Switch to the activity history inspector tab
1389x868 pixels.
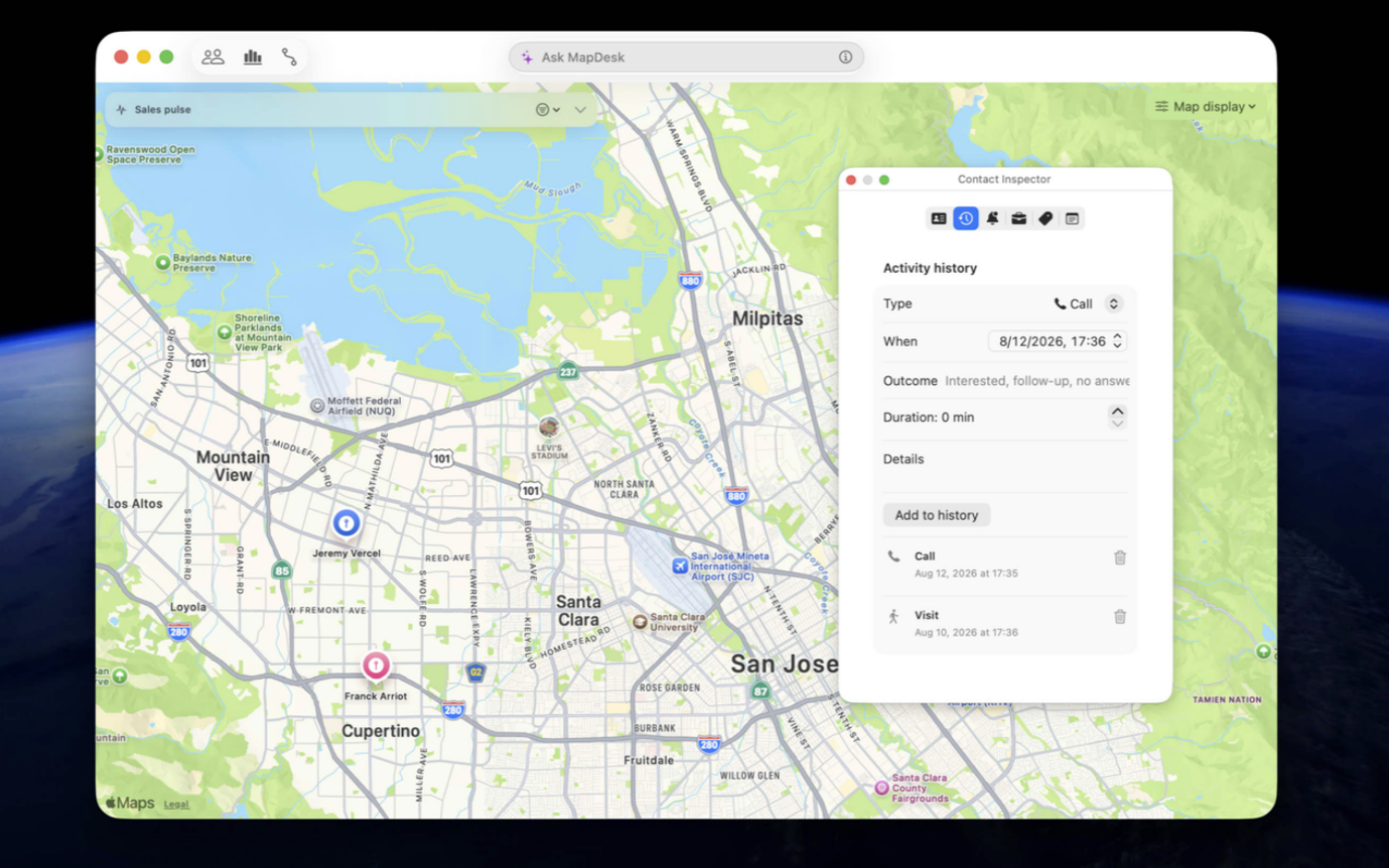965,218
